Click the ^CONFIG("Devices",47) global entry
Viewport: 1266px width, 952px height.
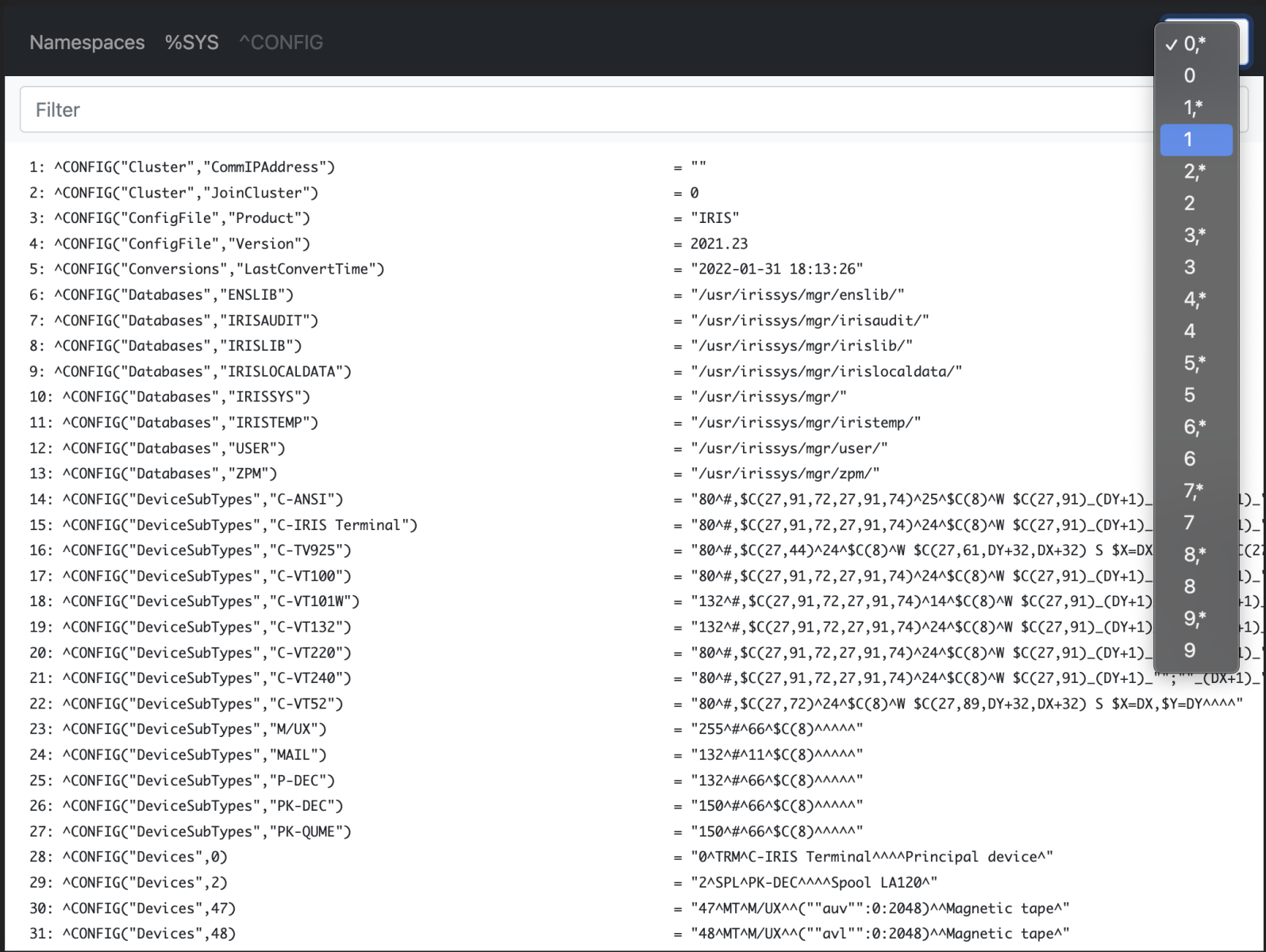pos(148,908)
